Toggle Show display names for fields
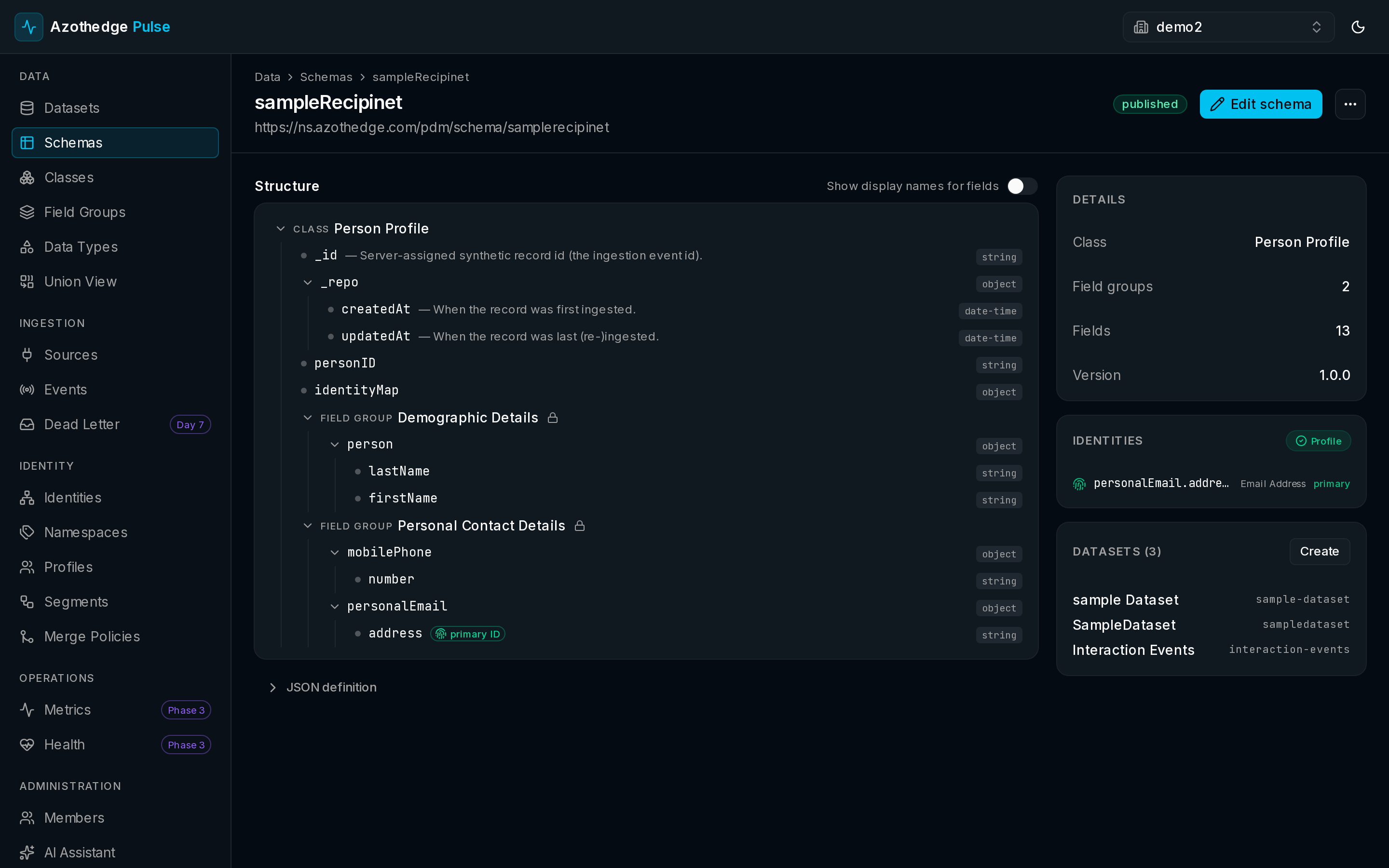This screenshot has height=868, width=1389. (1021, 186)
